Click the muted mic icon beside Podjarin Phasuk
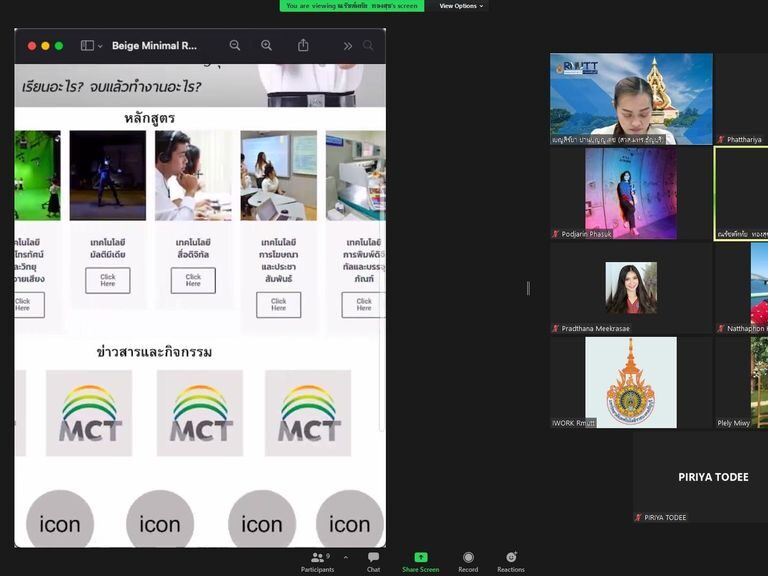This screenshot has width=768, height=576. tap(555, 234)
